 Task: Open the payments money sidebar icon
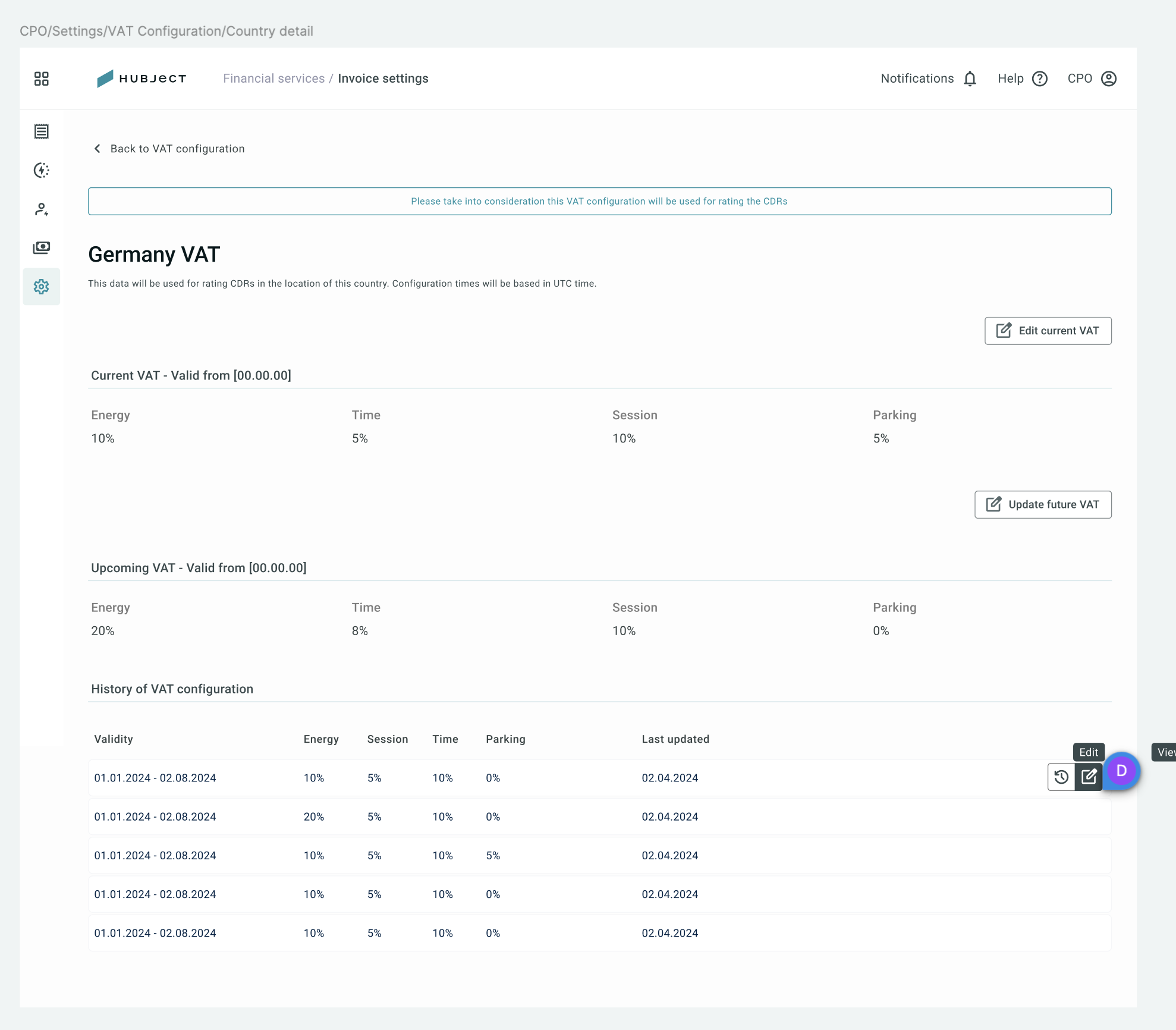pyautogui.click(x=42, y=247)
